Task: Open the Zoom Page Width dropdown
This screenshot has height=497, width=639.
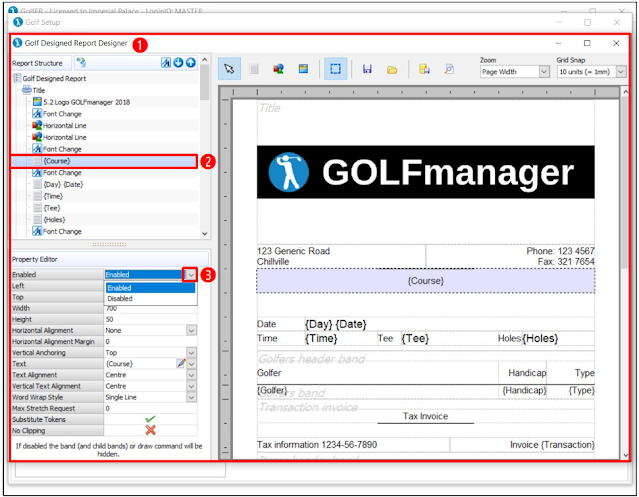Action: 544,72
